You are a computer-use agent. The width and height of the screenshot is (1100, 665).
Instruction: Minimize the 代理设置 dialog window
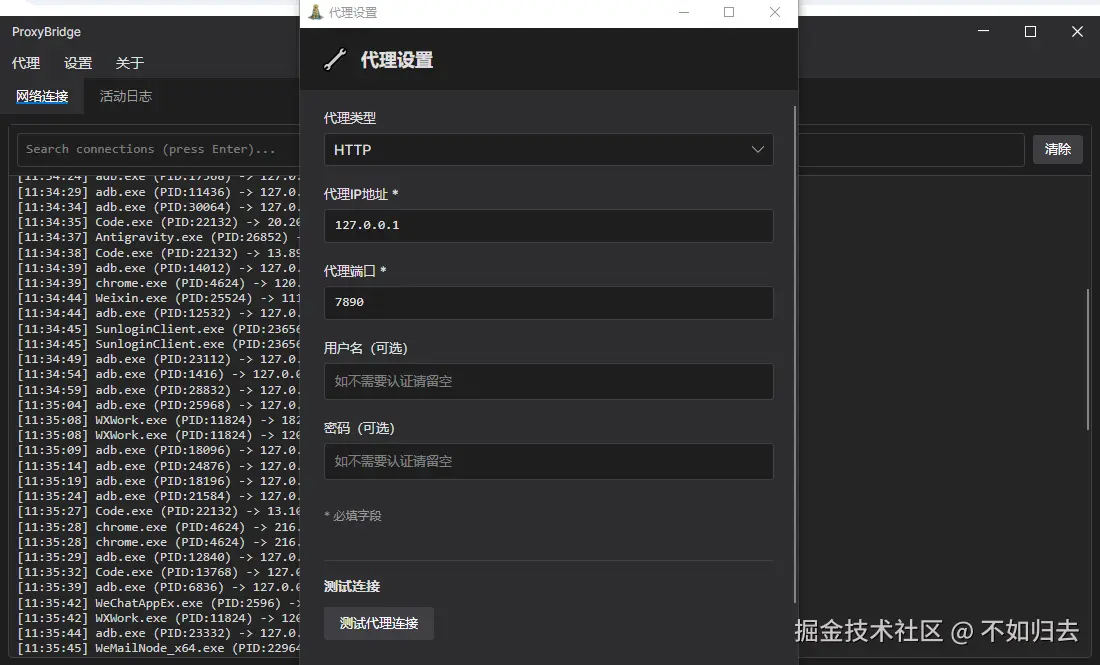[684, 12]
